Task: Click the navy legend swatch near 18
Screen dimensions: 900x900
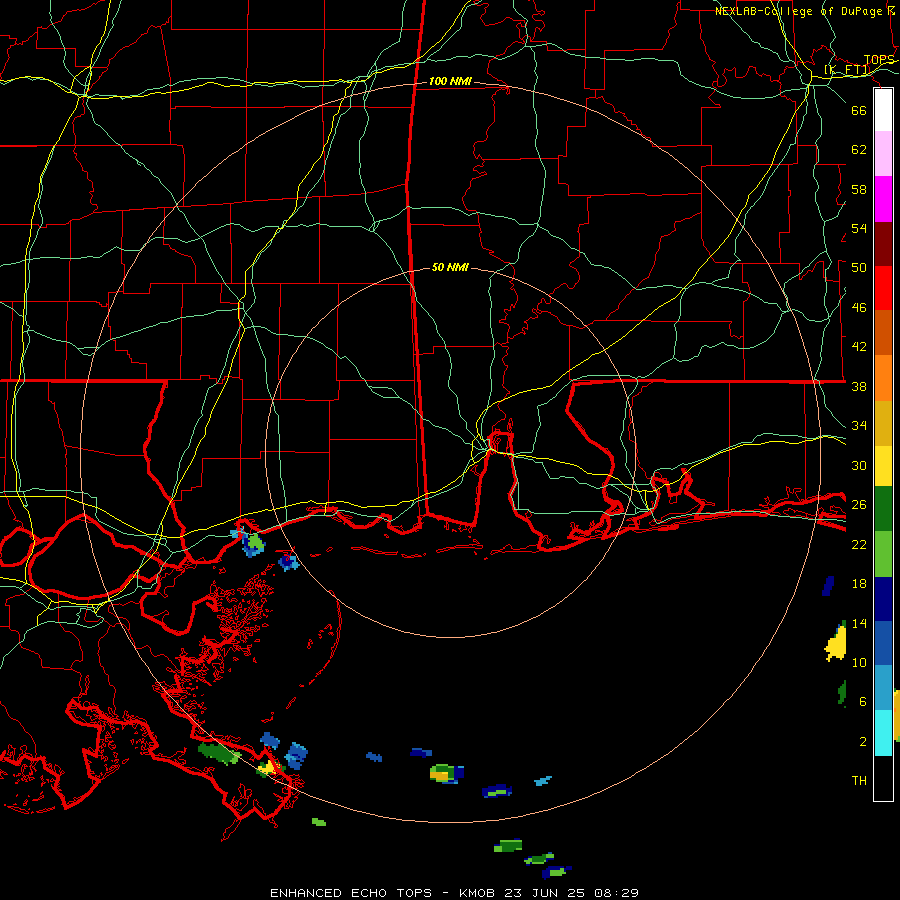Action: click(x=883, y=599)
